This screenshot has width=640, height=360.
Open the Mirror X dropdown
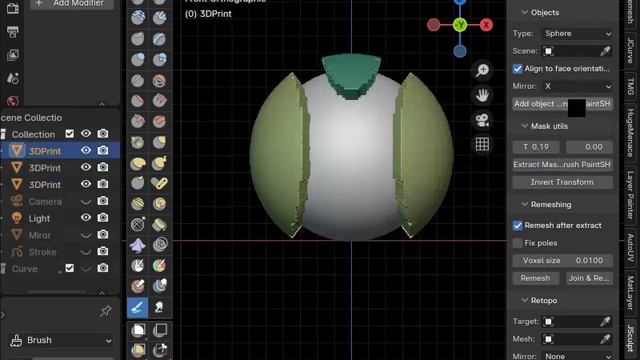(577, 86)
